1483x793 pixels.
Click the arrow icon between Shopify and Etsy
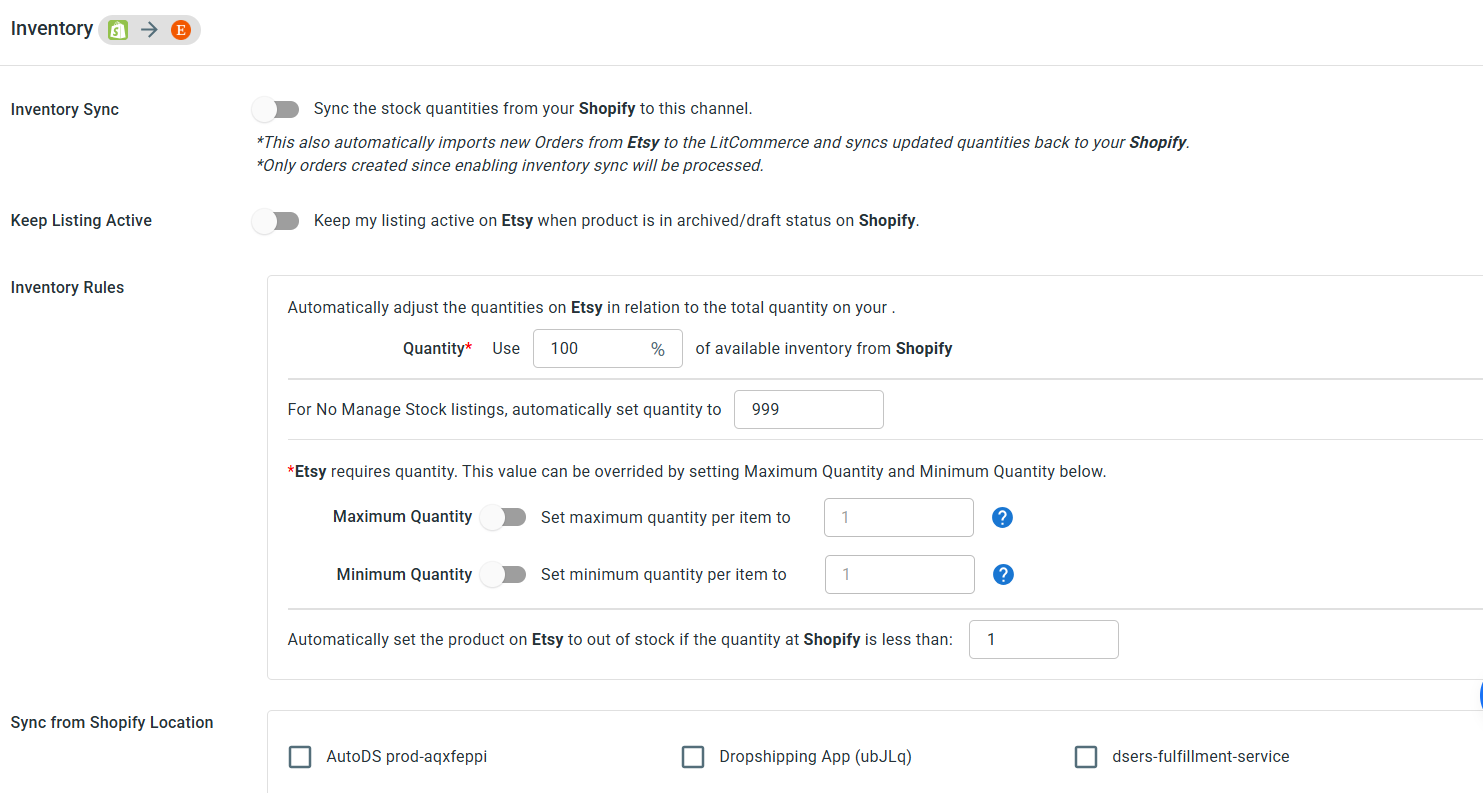tap(149, 30)
